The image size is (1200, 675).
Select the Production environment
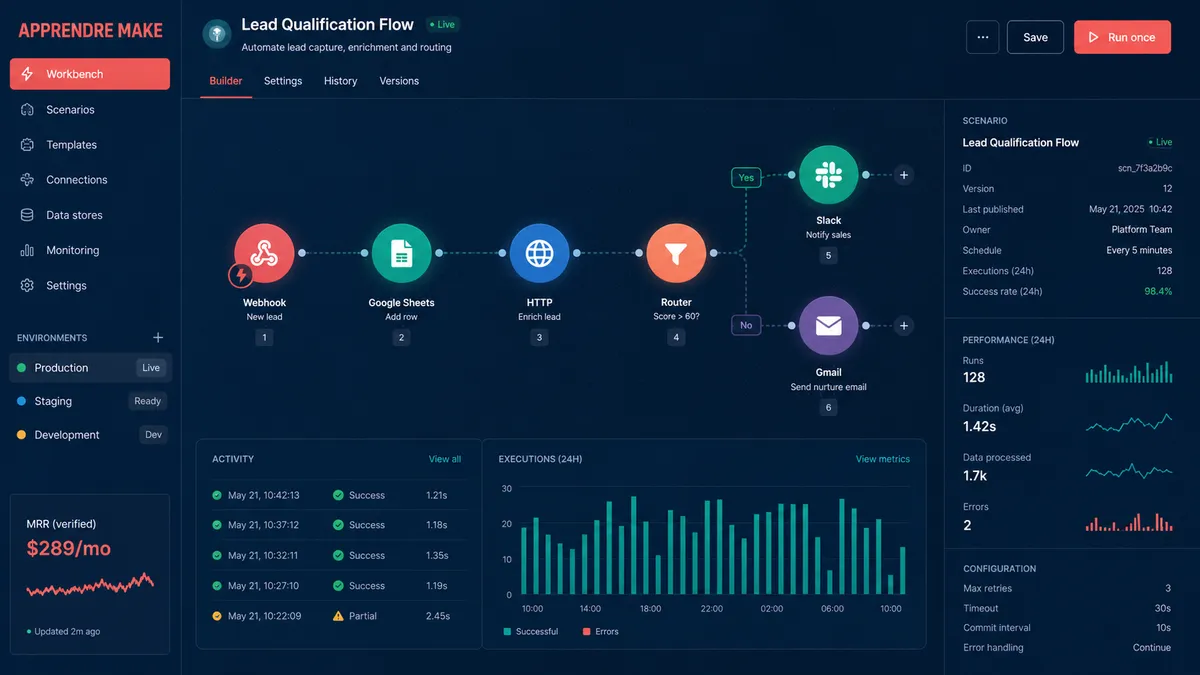(90, 368)
